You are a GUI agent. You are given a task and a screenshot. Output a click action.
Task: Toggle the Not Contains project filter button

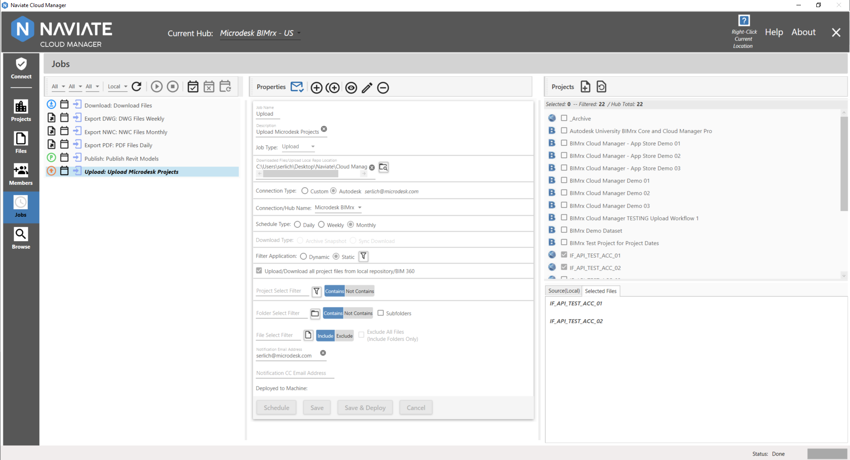[360, 291]
